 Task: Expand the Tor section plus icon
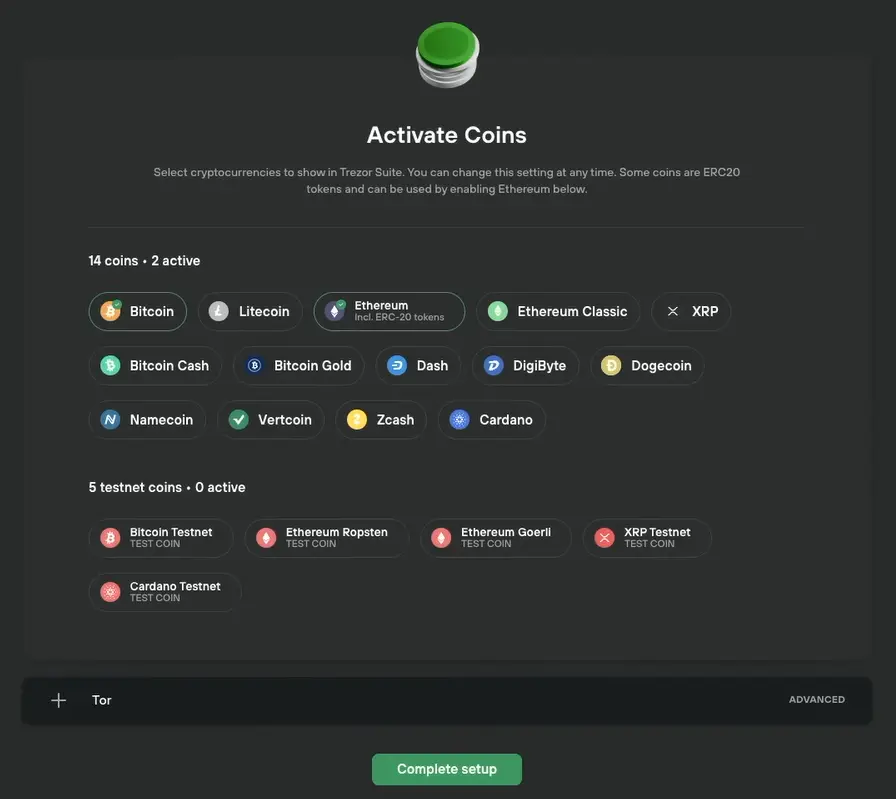(58, 700)
